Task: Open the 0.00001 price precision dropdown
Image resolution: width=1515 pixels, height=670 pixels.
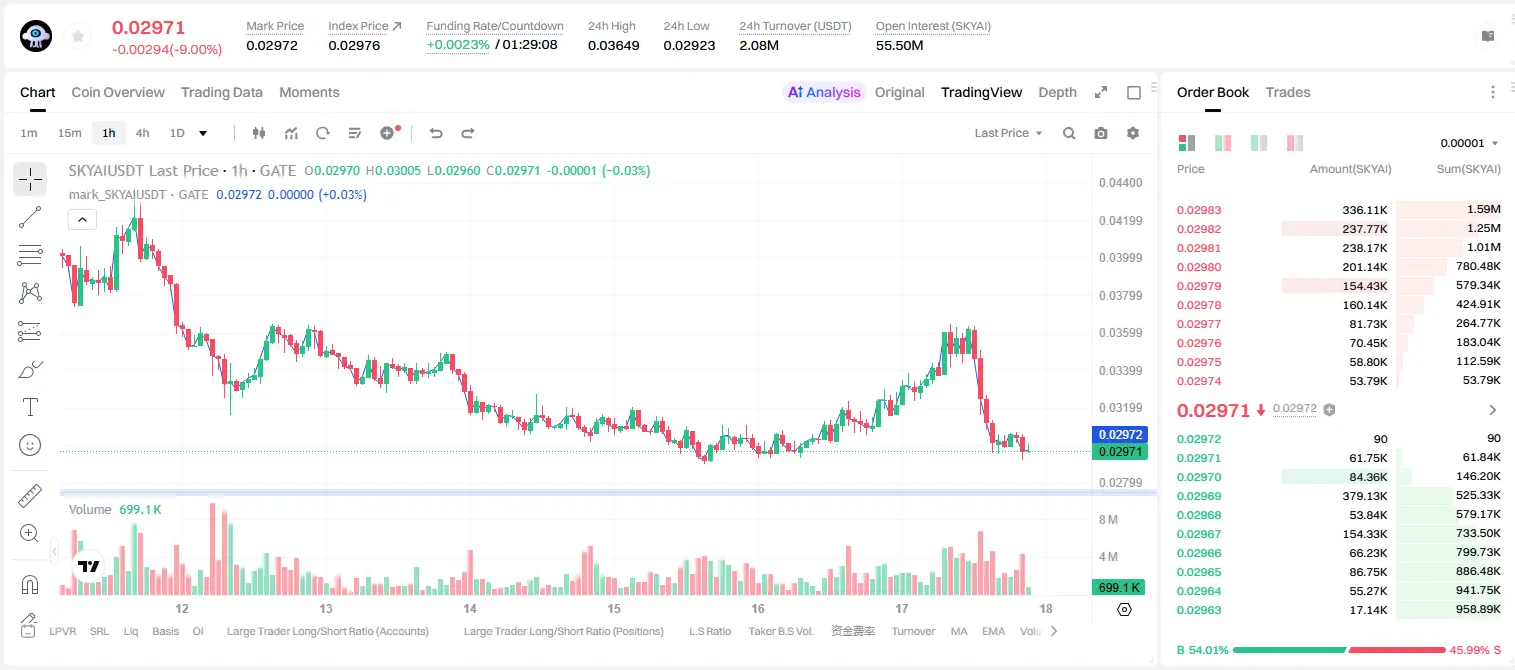Action: [x=1469, y=143]
